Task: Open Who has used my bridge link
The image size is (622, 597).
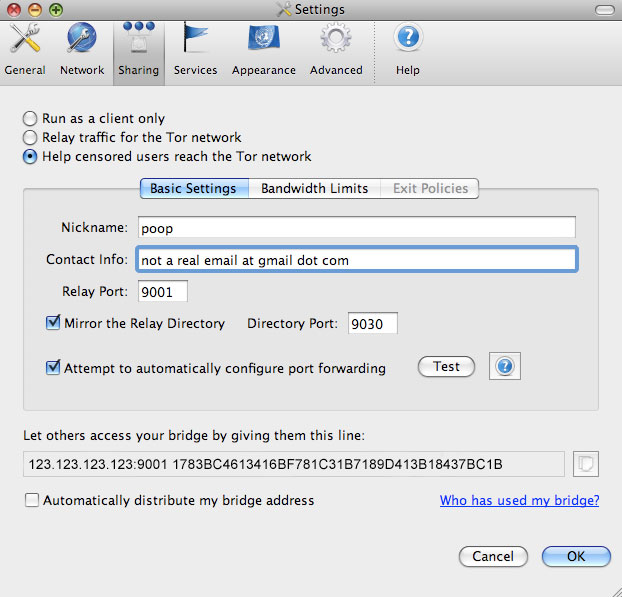Action: pyautogui.click(x=519, y=501)
